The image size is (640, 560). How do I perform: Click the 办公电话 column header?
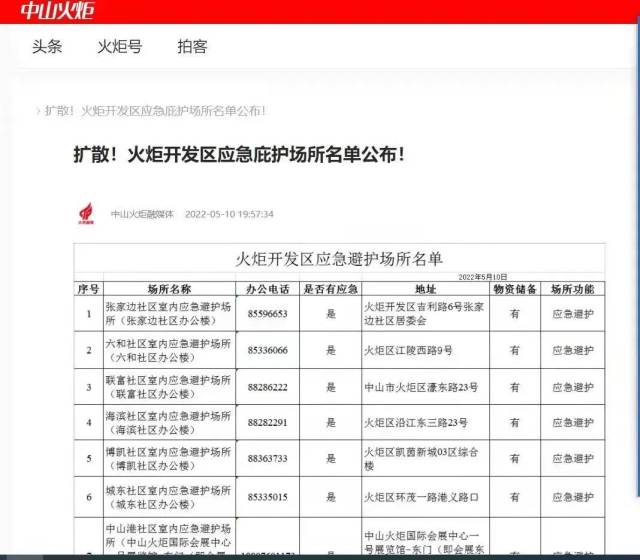(x=267, y=289)
